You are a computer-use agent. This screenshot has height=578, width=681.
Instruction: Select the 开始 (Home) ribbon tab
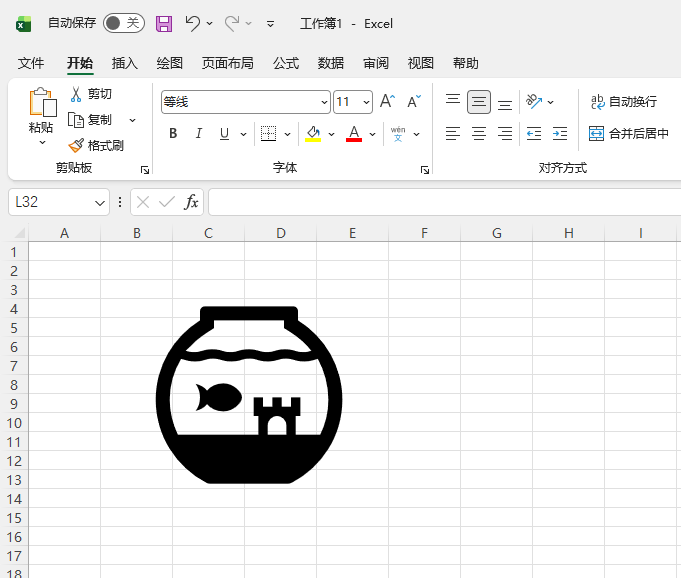point(80,63)
